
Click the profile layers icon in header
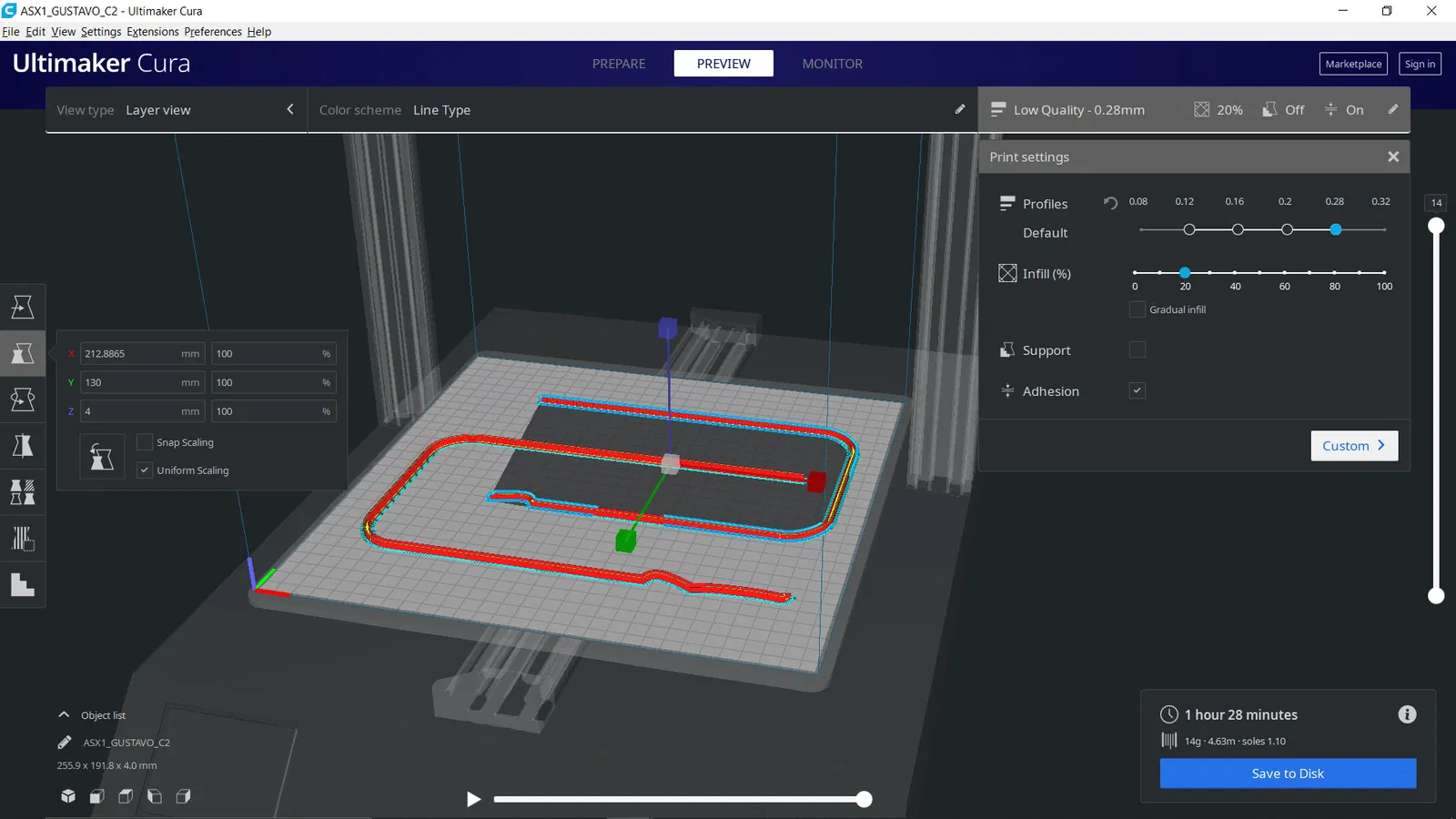998,109
